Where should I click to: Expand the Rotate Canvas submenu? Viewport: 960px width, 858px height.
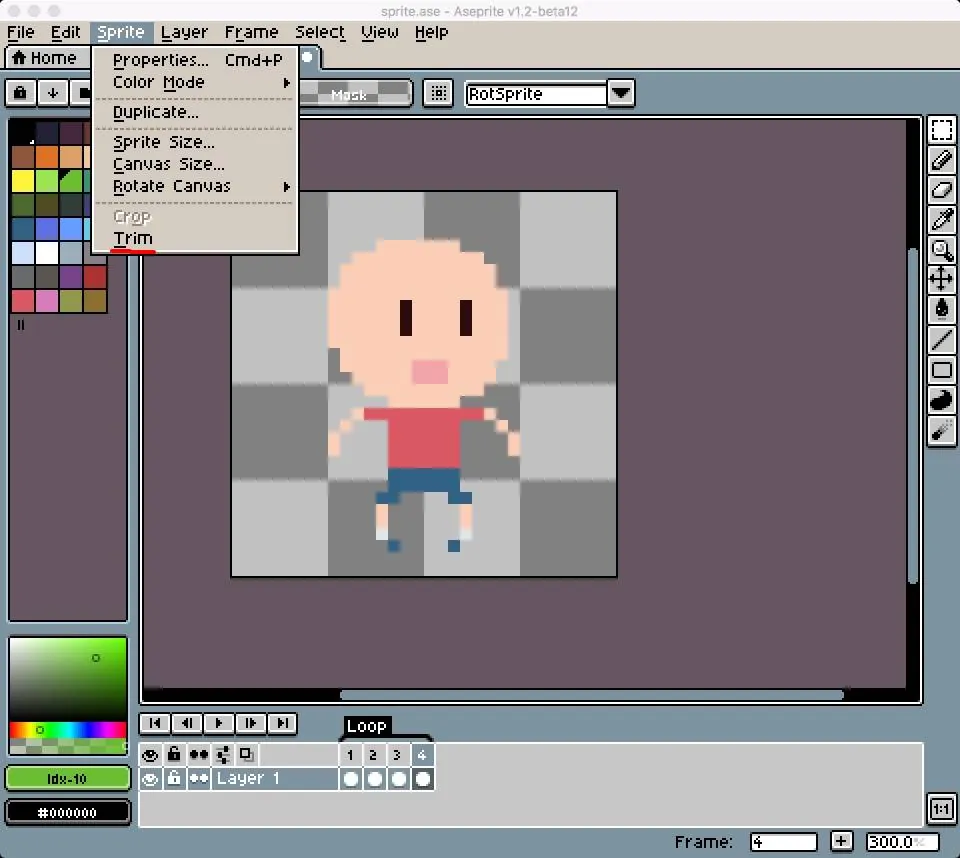(x=195, y=186)
